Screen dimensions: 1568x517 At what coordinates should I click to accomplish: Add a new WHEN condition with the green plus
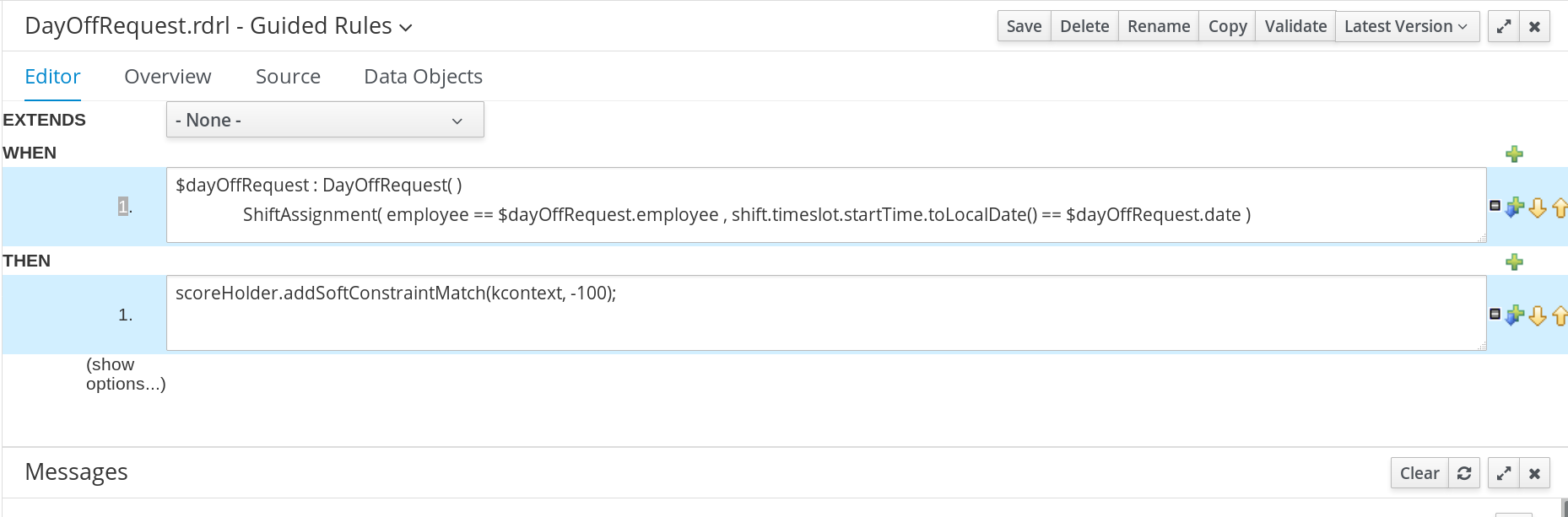[x=1514, y=153]
